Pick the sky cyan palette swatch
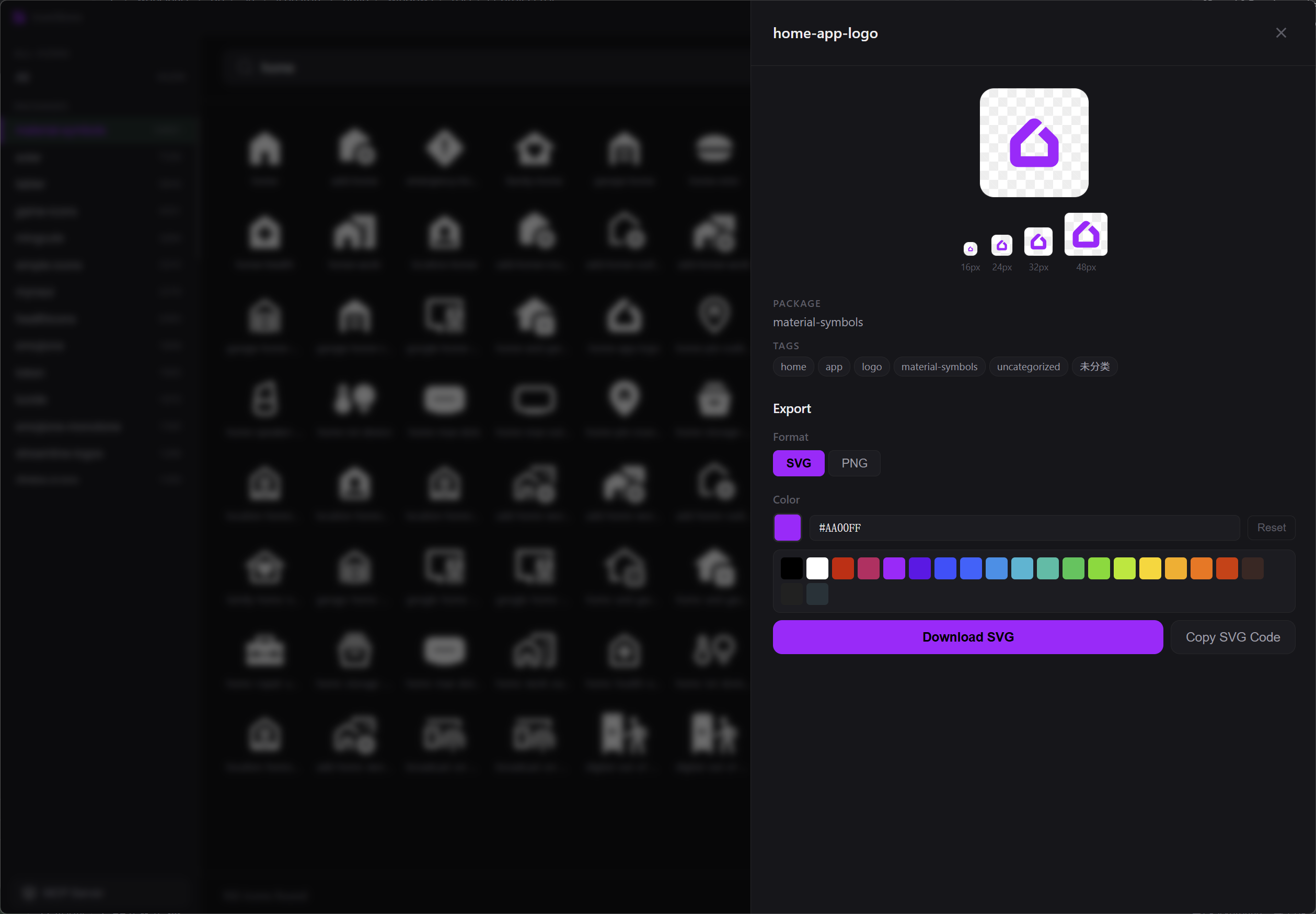 (1022, 568)
